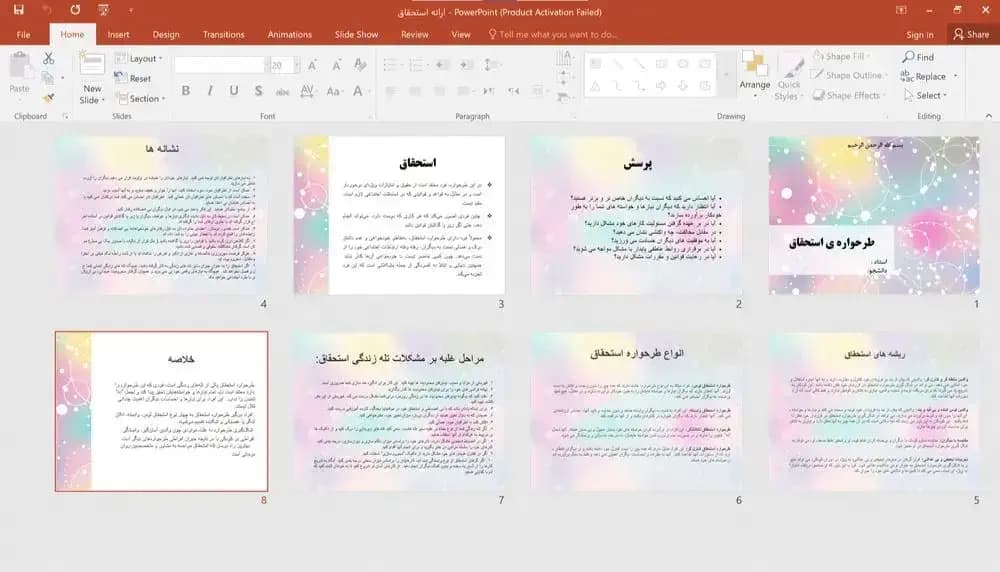Select slide 6 'انواع طرحواره استحقاق' thumbnail
1000x572 pixels.
(636, 411)
